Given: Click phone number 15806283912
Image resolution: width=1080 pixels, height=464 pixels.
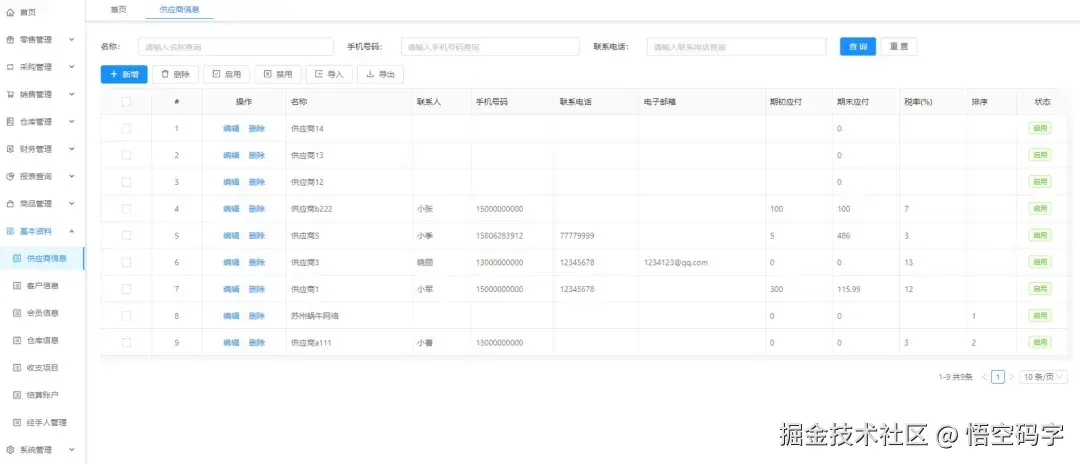Looking at the screenshot, I should coord(499,235).
